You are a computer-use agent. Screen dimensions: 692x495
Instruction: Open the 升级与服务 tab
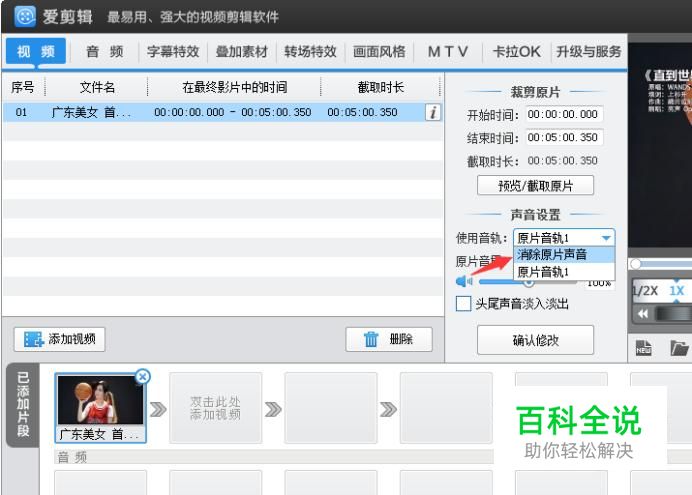pyautogui.click(x=588, y=52)
